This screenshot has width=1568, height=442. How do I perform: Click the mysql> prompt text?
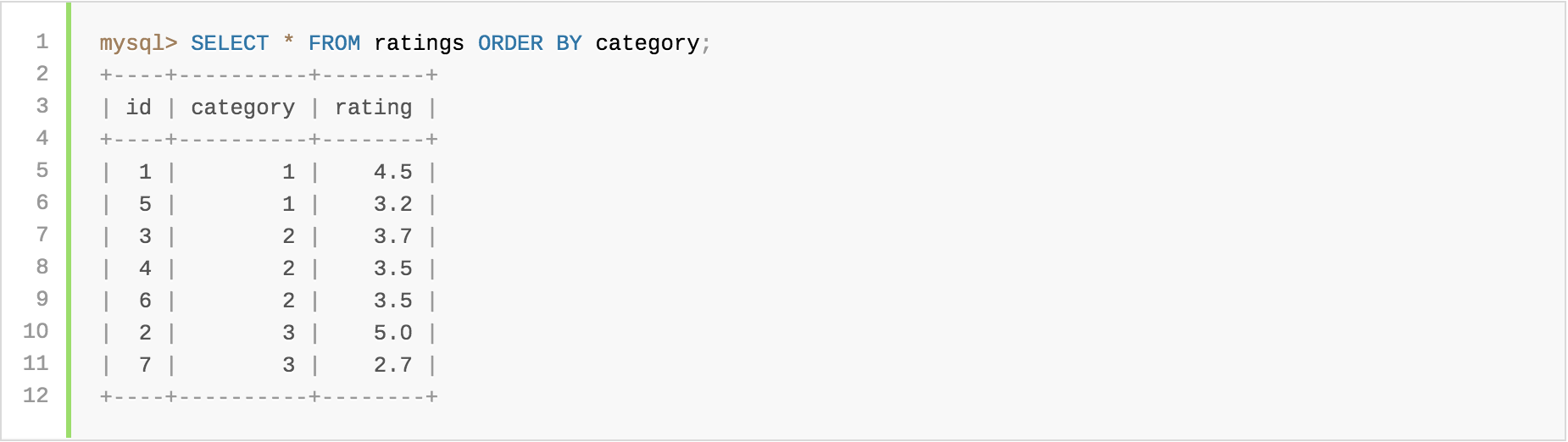(138, 43)
